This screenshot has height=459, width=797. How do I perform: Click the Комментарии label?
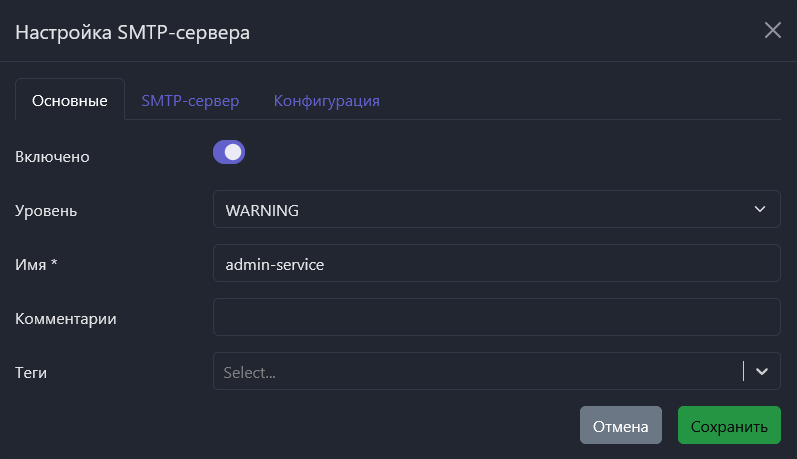click(x=66, y=318)
